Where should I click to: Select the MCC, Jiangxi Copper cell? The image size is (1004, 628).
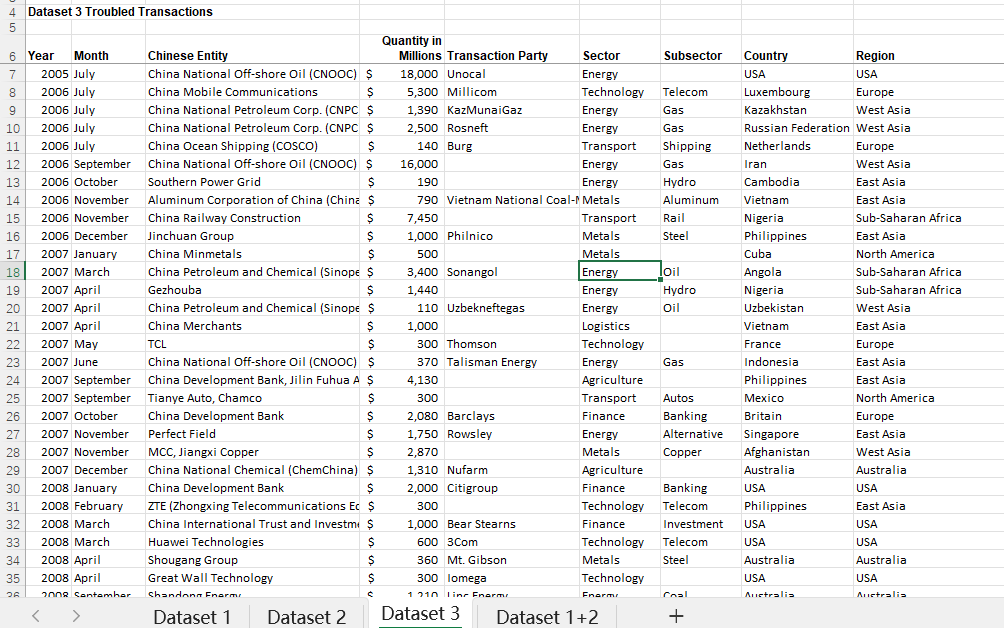pos(252,452)
